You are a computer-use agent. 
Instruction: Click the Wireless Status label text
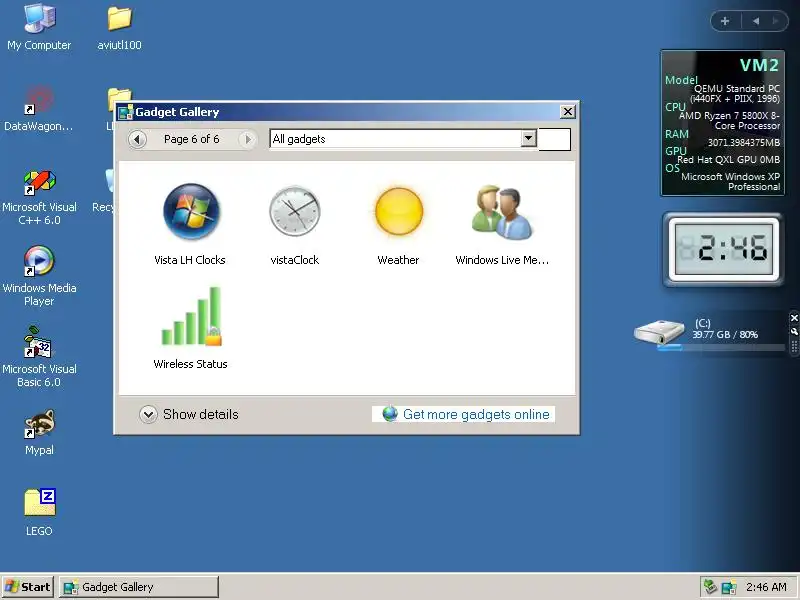190,364
